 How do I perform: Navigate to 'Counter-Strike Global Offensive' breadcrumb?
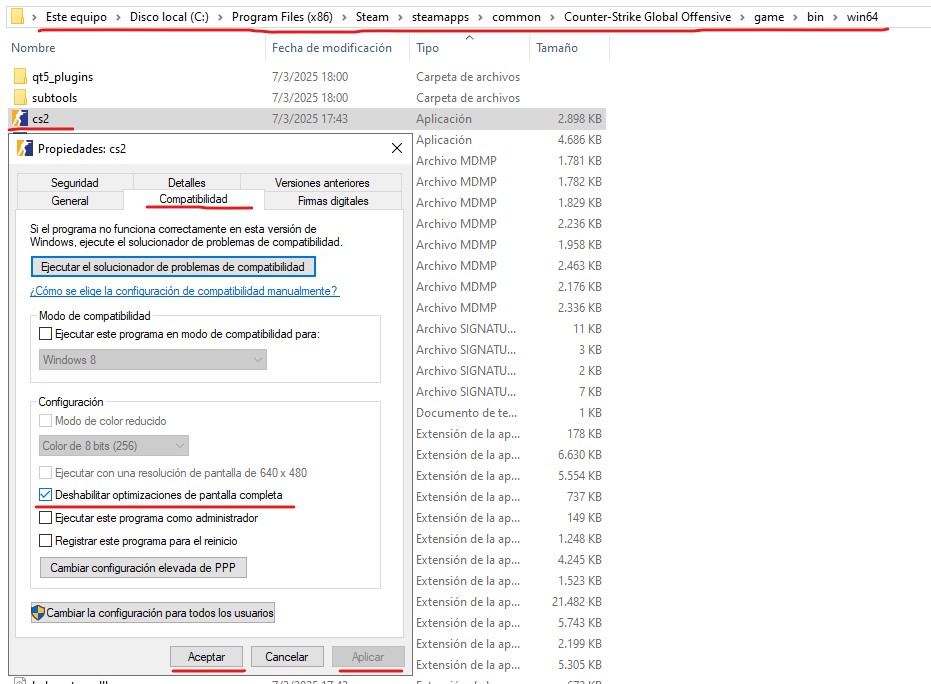pyautogui.click(x=647, y=17)
